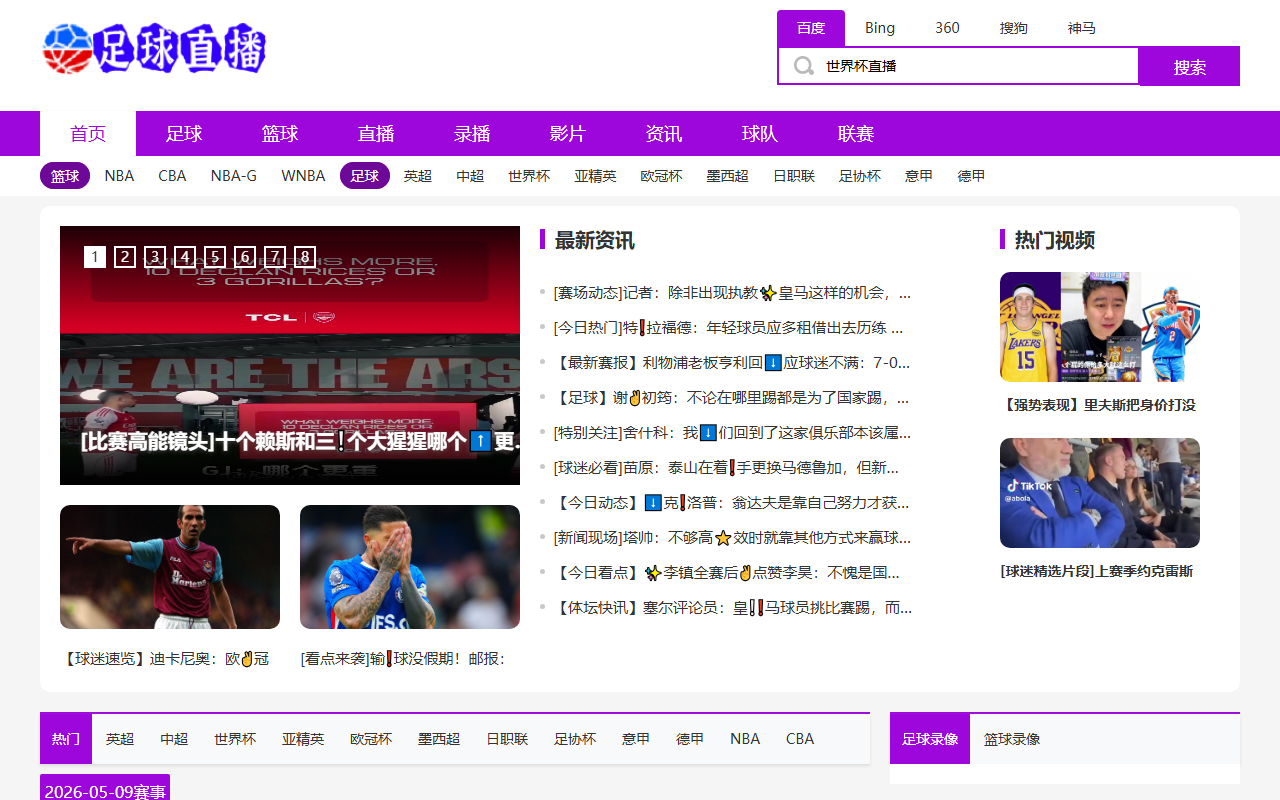Click the purple 足球 pill in sub-navigation
This screenshot has width=1280, height=800.
pos(365,176)
